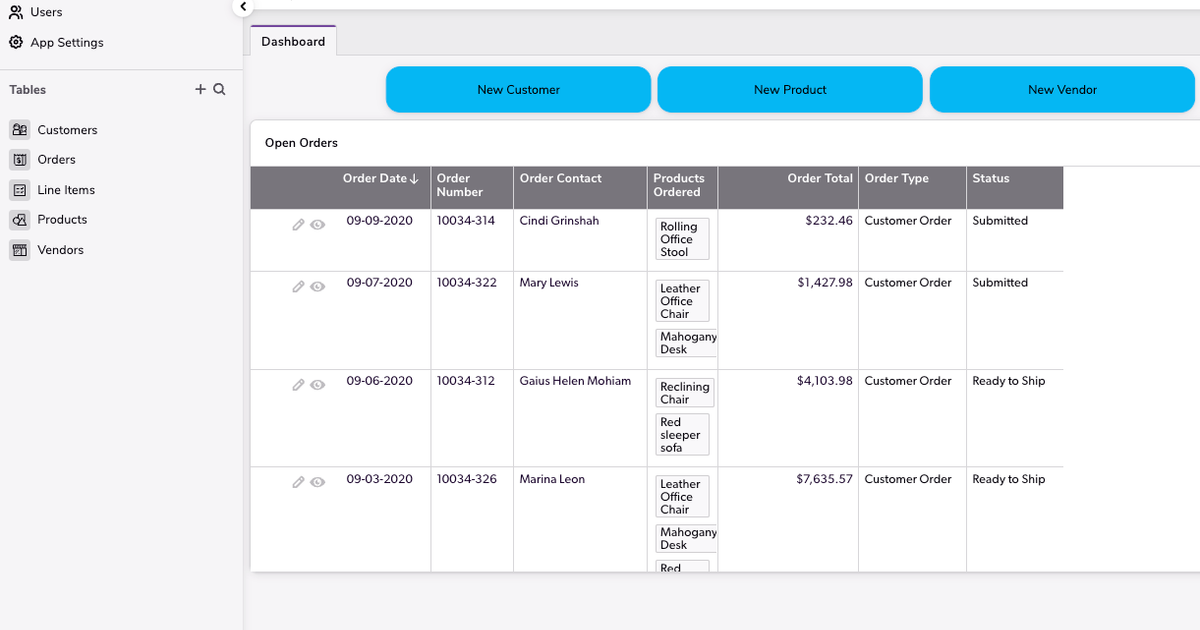Click the Orders table icon

tap(20, 160)
